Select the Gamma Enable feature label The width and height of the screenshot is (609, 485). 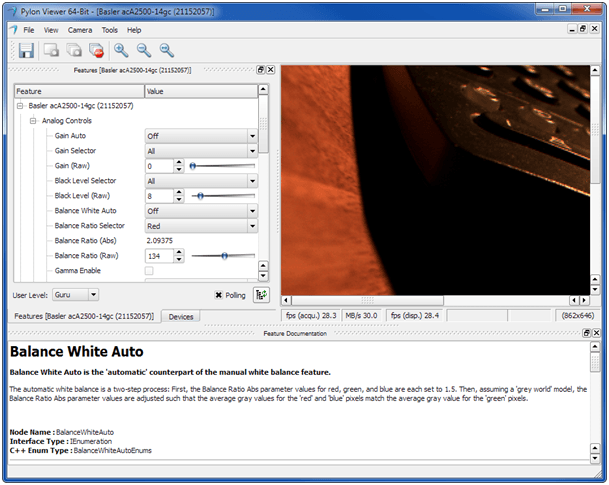(78, 270)
